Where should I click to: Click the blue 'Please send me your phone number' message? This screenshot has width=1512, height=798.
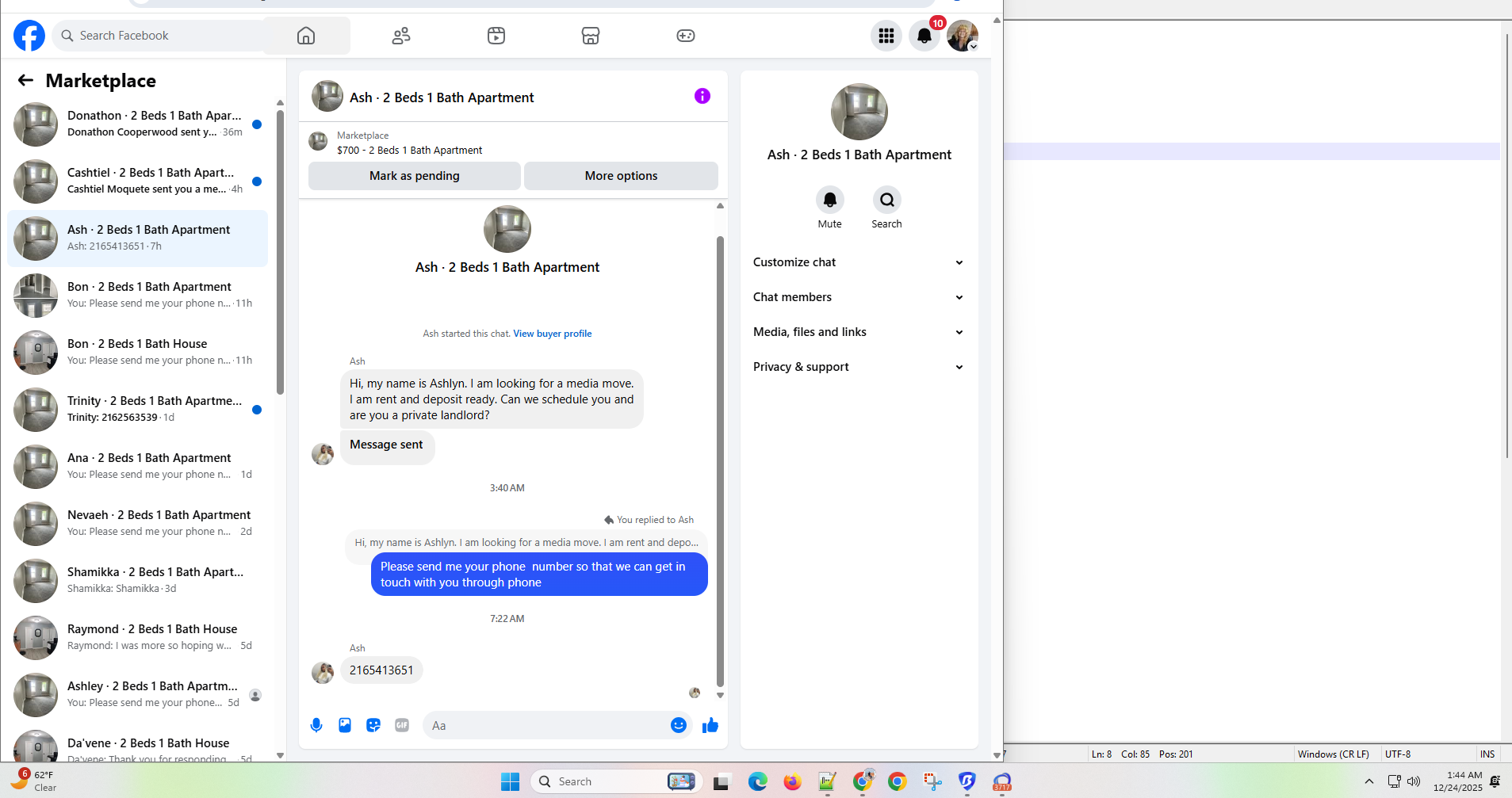(539, 575)
